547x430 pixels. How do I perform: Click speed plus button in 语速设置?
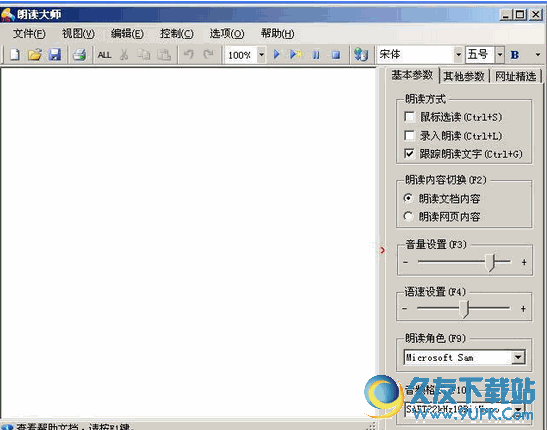pyautogui.click(x=523, y=309)
